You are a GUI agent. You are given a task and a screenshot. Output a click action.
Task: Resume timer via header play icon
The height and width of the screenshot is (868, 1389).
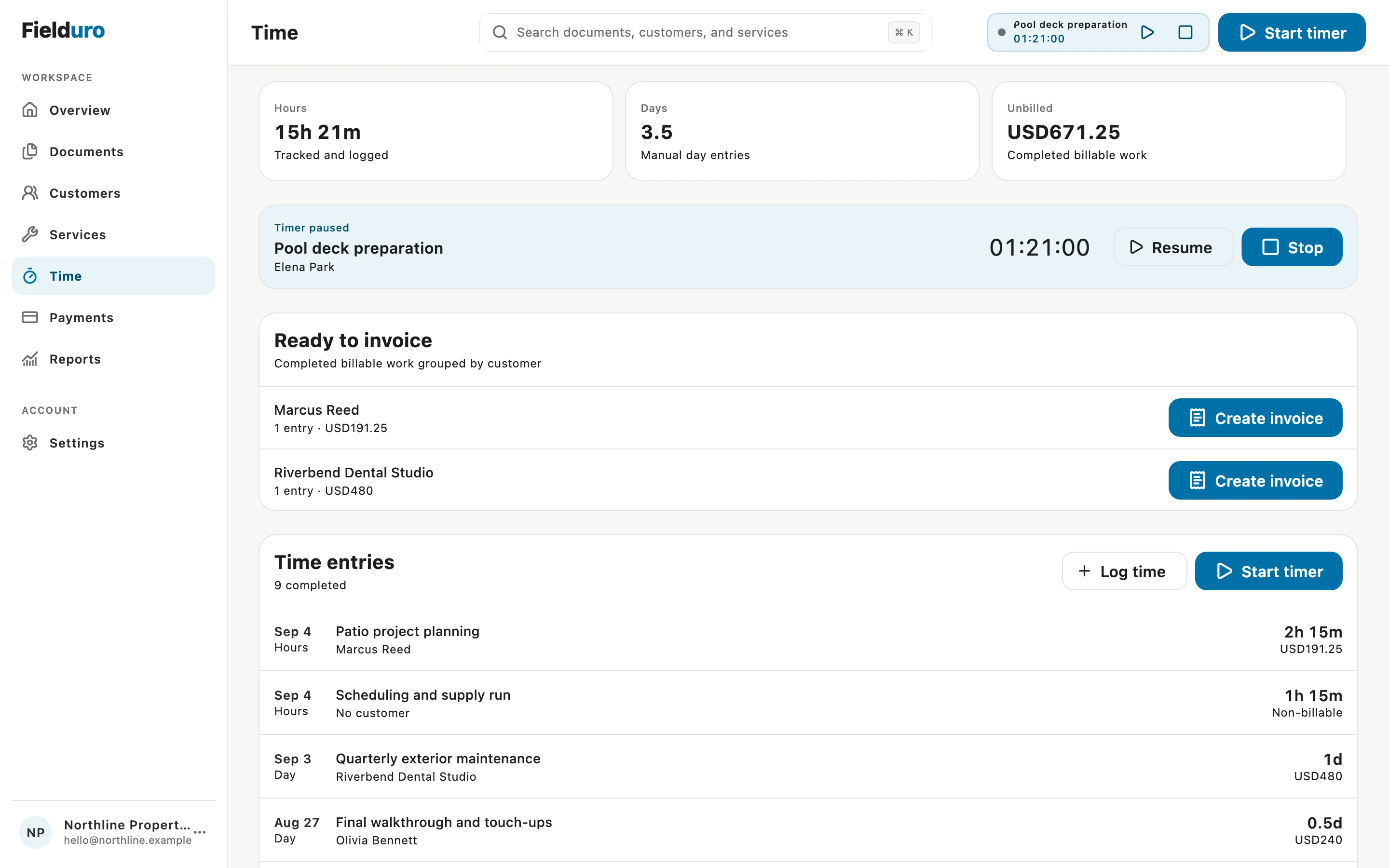[x=1147, y=32]
